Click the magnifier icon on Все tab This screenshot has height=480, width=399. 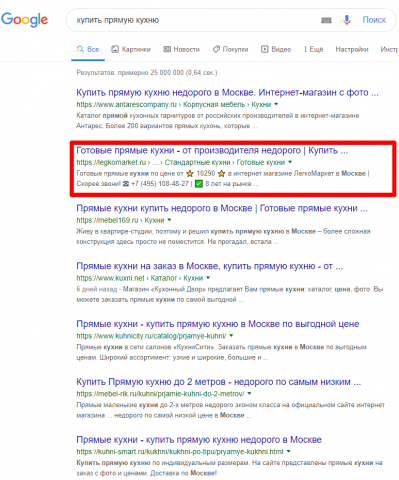(80, 49)
